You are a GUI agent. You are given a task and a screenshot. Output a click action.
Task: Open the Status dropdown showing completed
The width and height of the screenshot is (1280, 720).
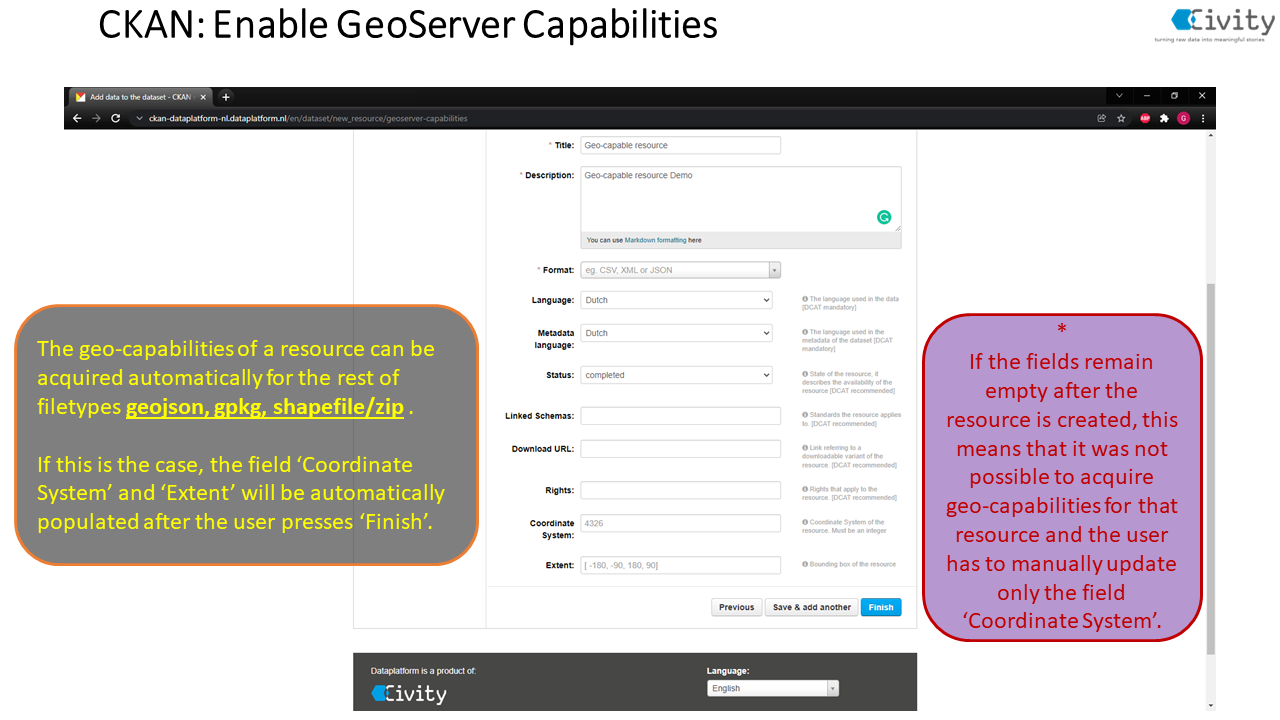pos(677,375)
